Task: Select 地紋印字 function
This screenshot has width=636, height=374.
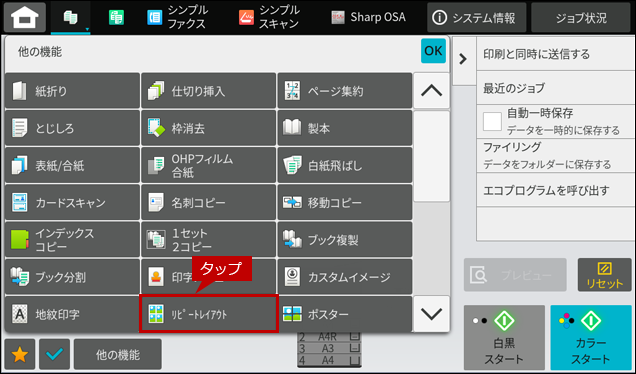Action: pos(73,314)
